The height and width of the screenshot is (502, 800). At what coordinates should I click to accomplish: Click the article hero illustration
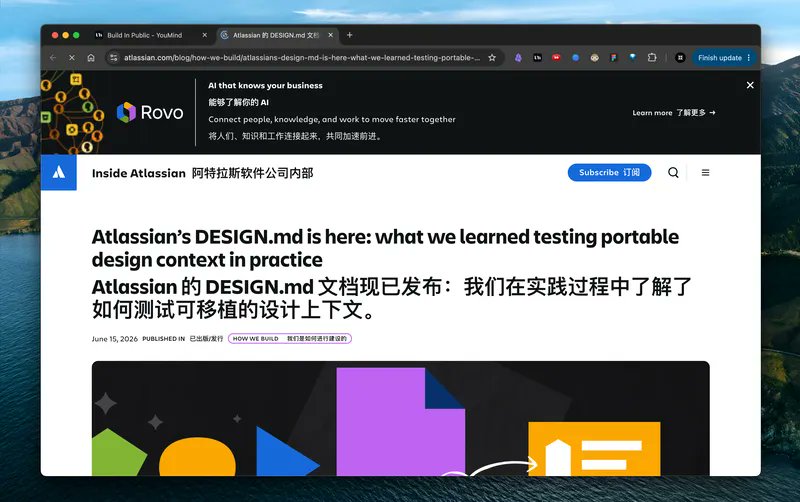(401, 418)
